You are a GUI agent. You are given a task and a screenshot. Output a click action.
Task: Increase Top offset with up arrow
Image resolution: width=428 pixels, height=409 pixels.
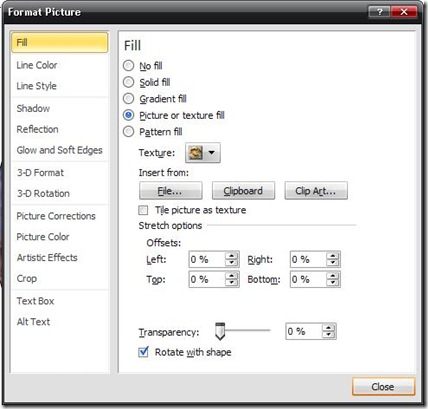[x=232, y=276]
